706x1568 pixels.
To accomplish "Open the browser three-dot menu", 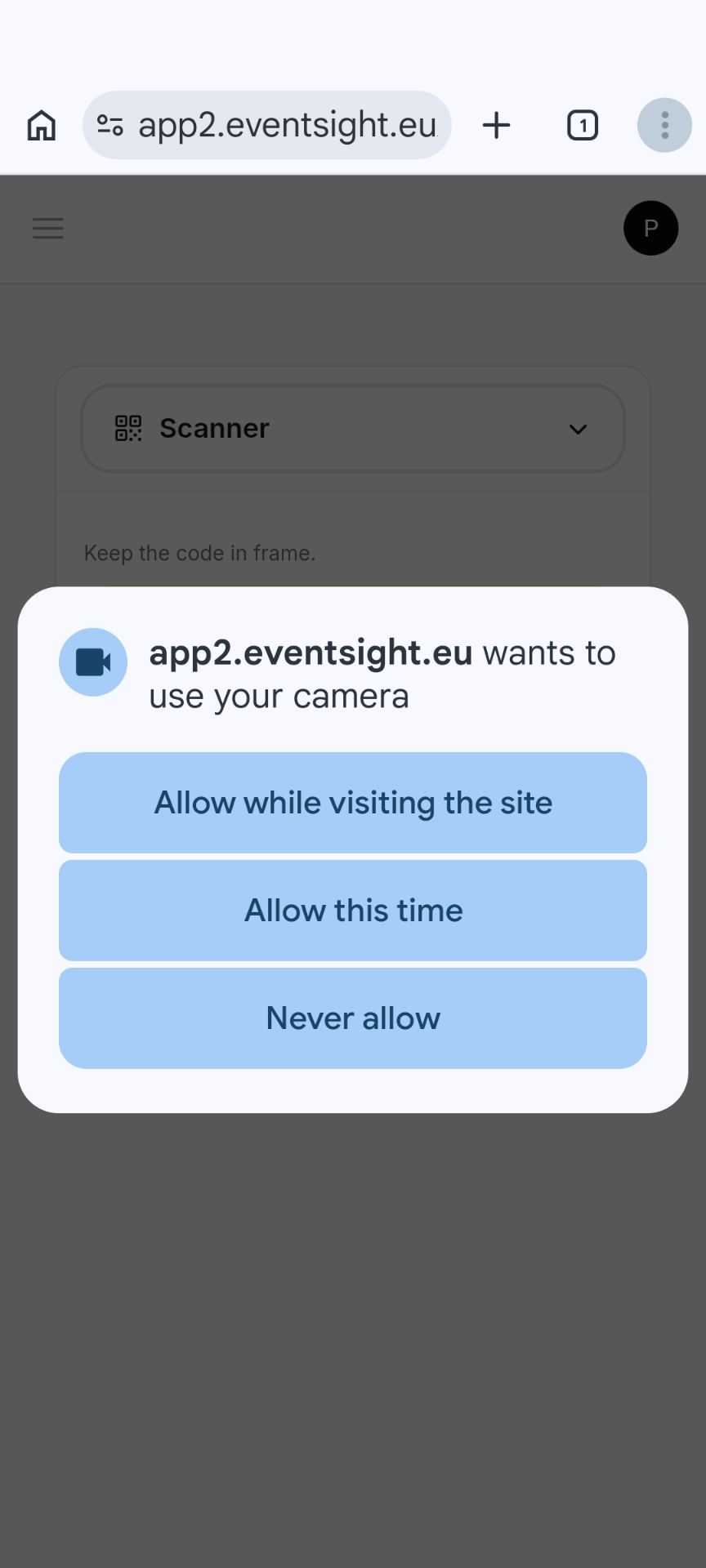I will click(664, 126).
